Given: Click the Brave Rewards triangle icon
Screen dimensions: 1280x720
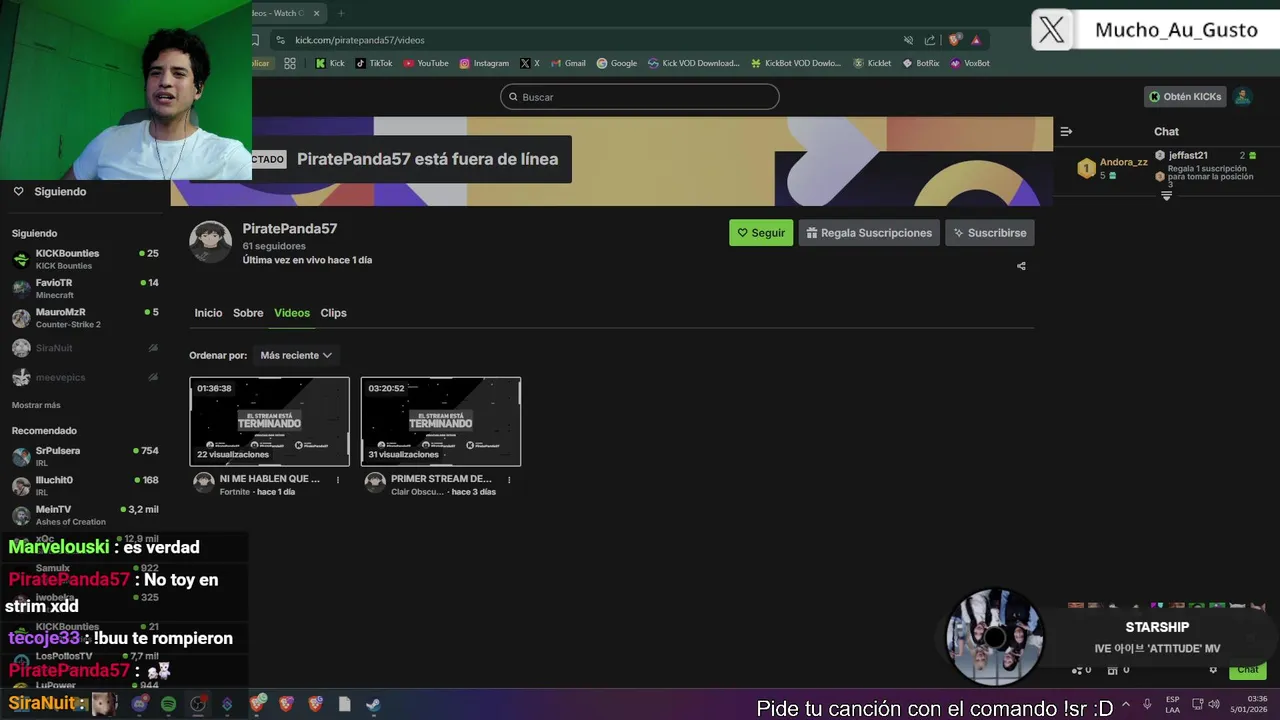Looking at the screenshot, I should pyautogui.click(x=976, y=40).
